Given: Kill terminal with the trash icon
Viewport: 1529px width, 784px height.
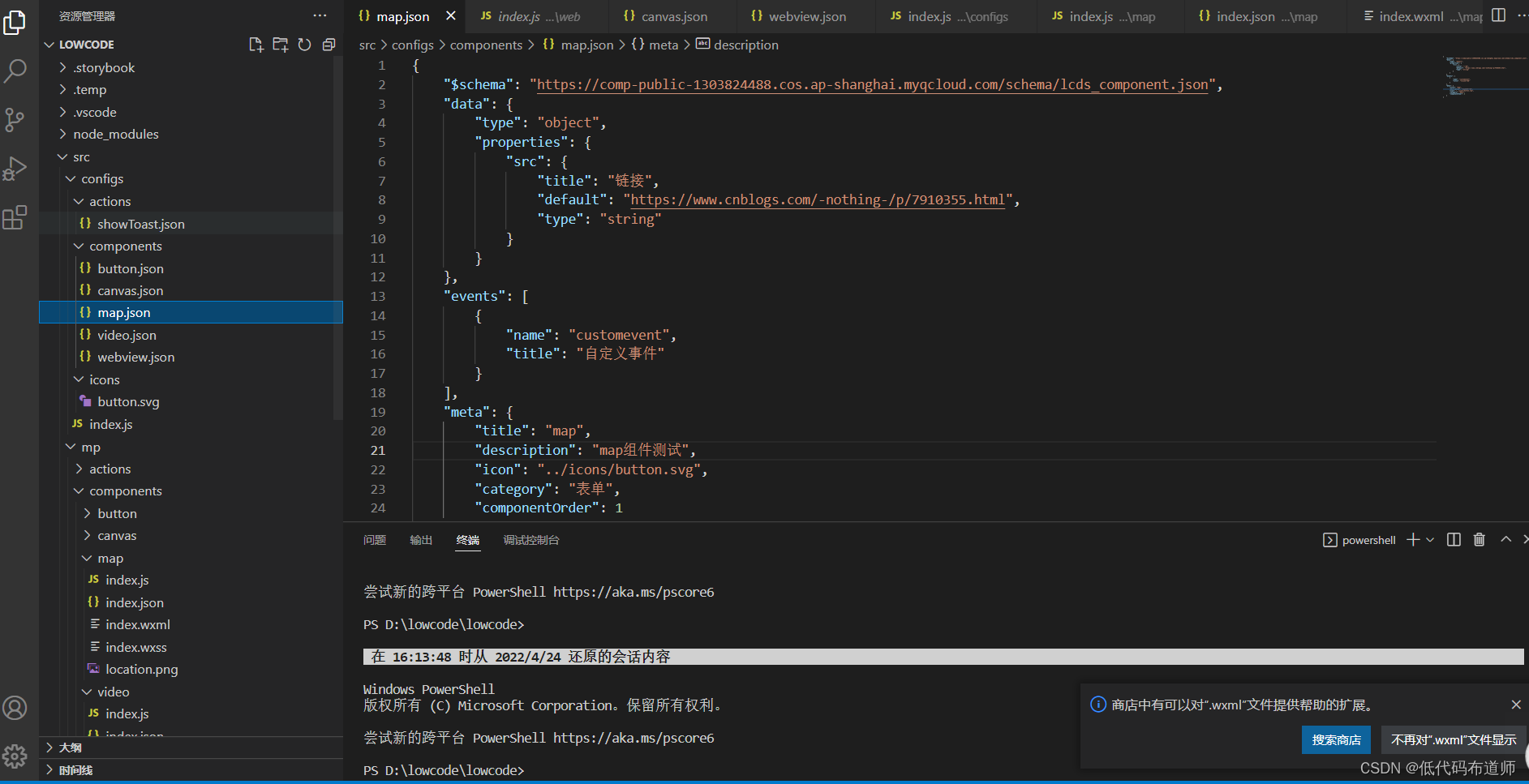Looking at the screenshot, I should click(1479, 540).
